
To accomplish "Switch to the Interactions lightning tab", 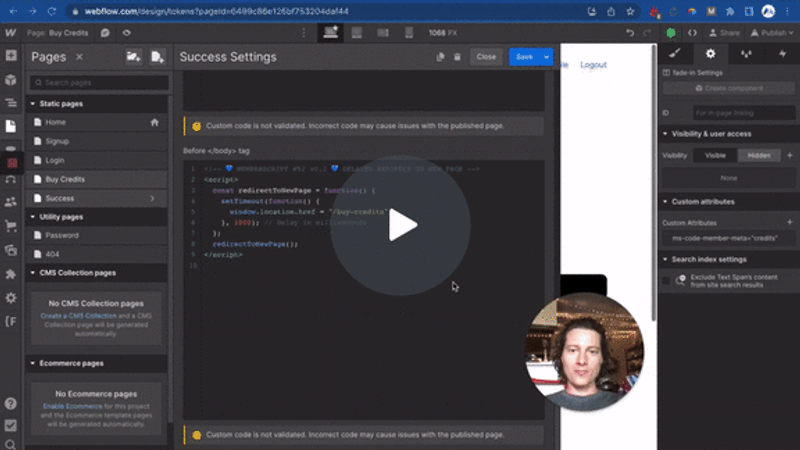I will [782, 53].
